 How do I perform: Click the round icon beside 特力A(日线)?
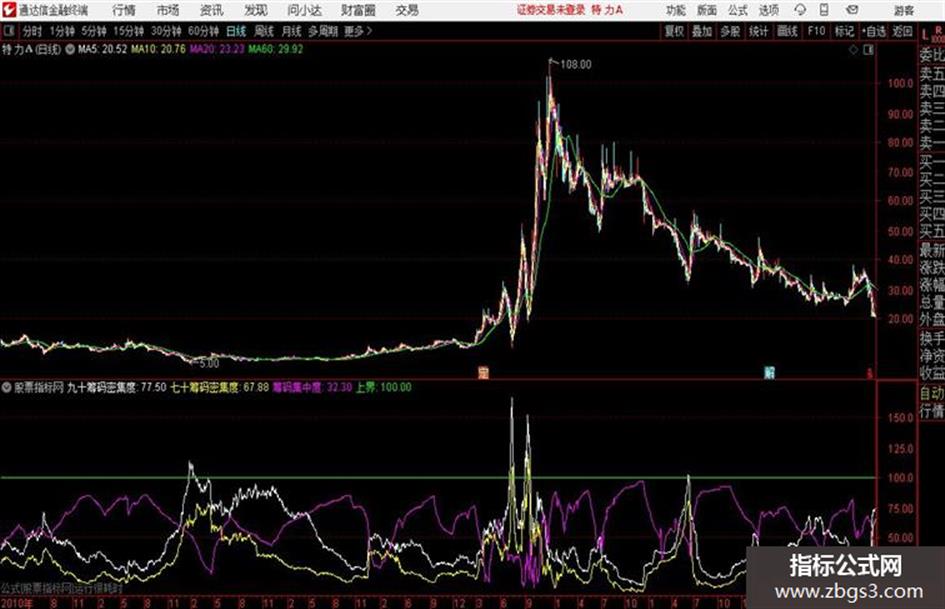click(x=70, y=49)
